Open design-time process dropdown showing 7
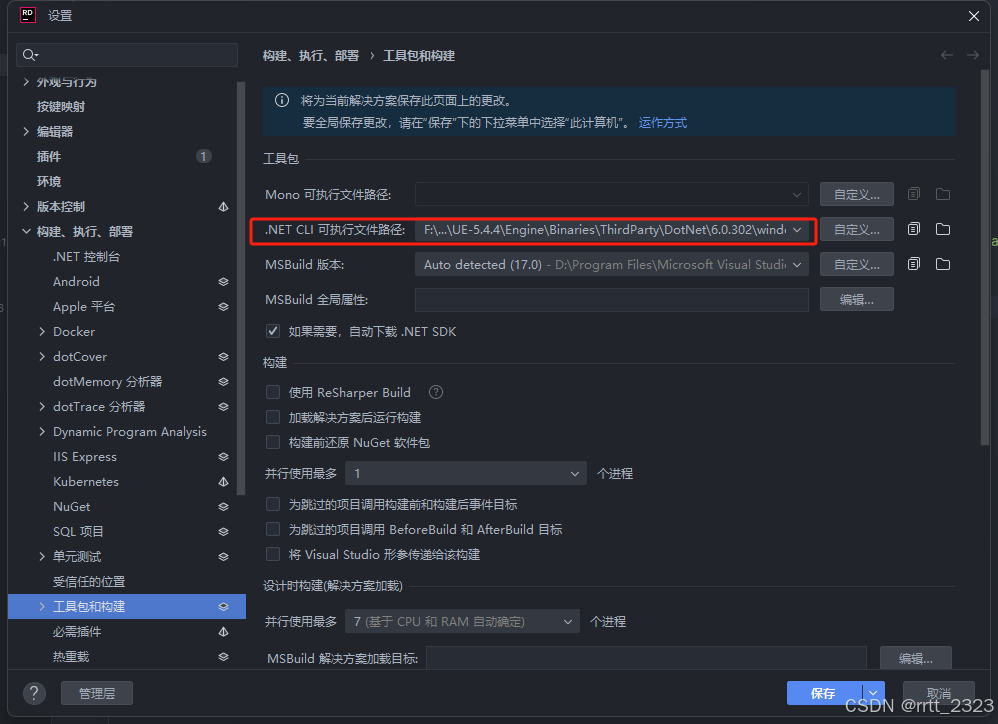Viewport: 998px width, 724px height. (x=462, y=622)
